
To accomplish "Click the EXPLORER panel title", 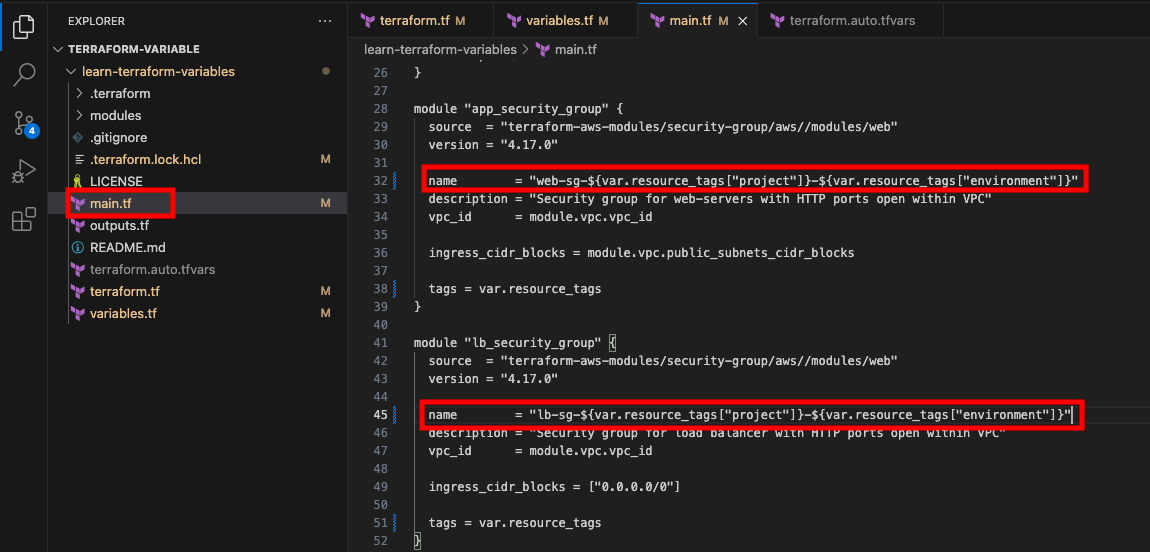I will click(97, 21).
